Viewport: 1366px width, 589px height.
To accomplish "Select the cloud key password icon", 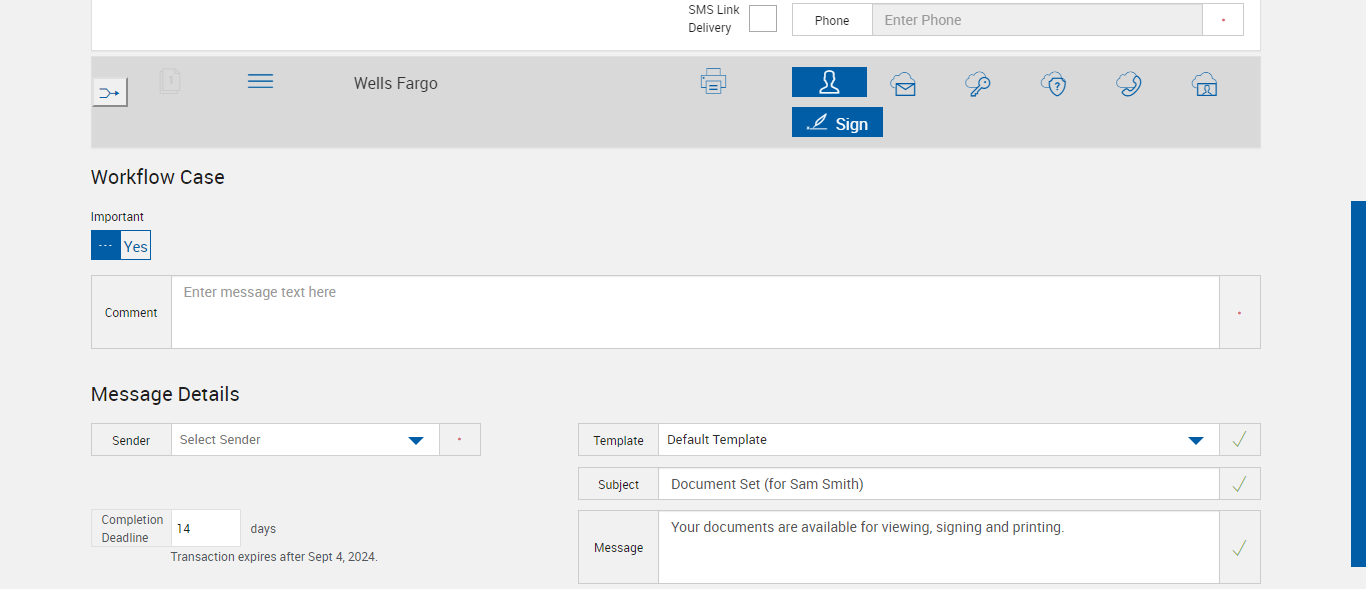I will coord(977,84).
